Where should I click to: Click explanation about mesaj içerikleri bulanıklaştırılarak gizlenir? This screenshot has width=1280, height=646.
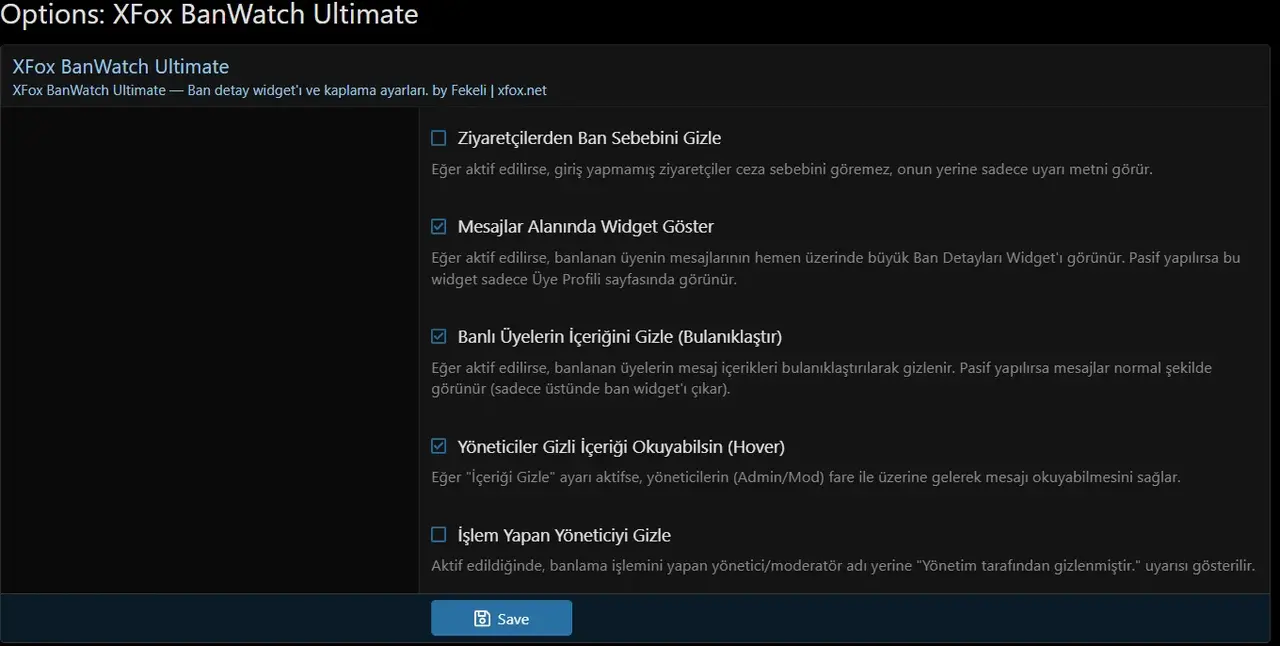coord(821,378)
